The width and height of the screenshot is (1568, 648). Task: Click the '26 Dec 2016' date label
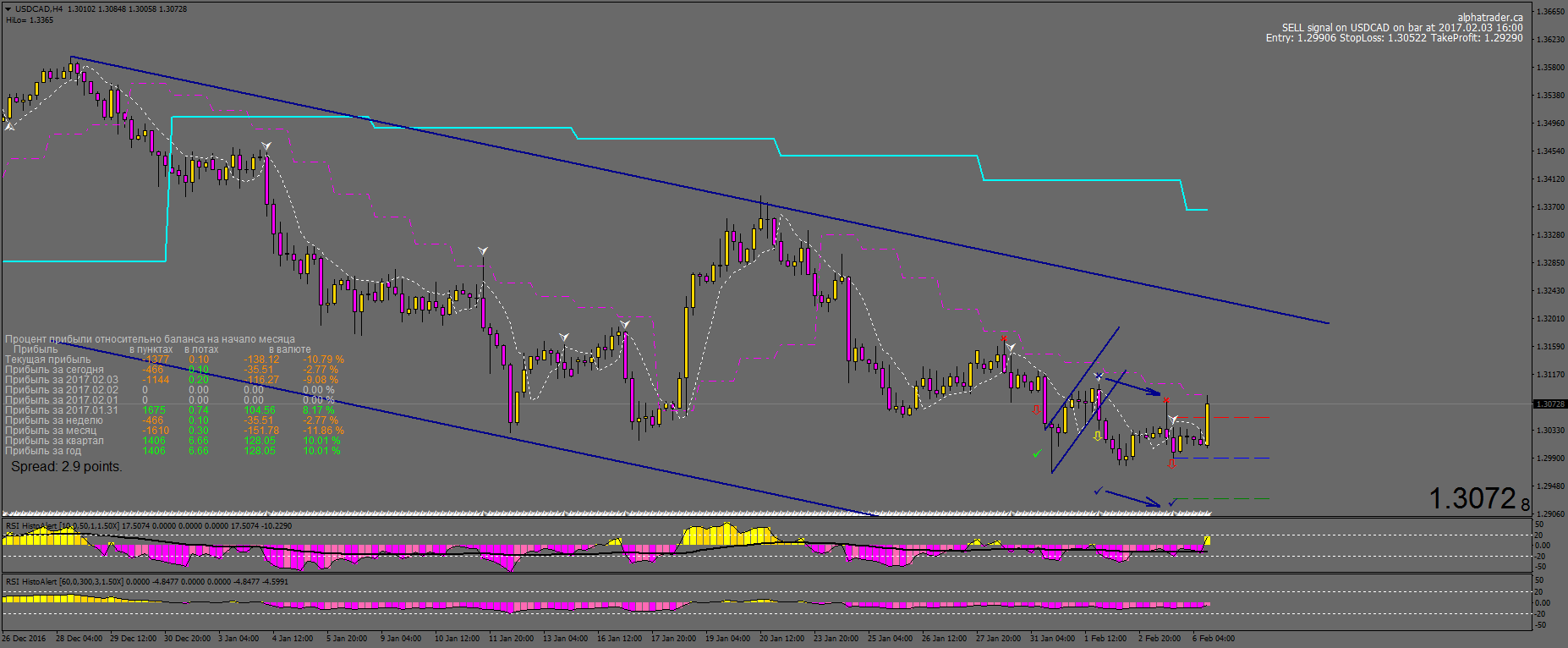click(x=24, y=639)
